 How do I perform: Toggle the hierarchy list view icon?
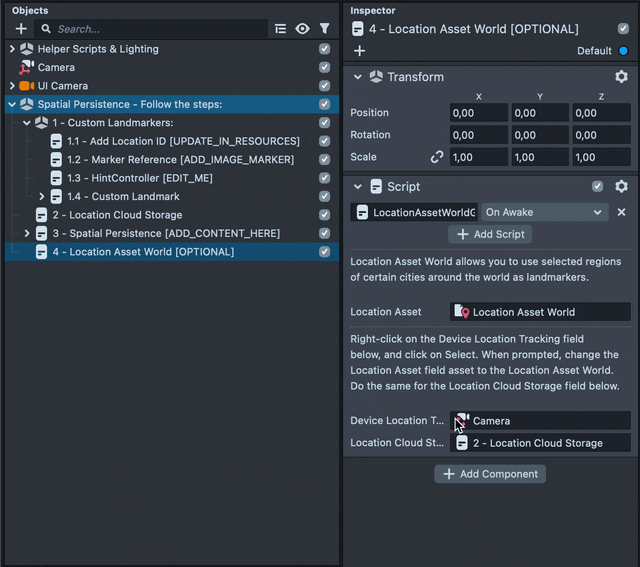(280, 29)
